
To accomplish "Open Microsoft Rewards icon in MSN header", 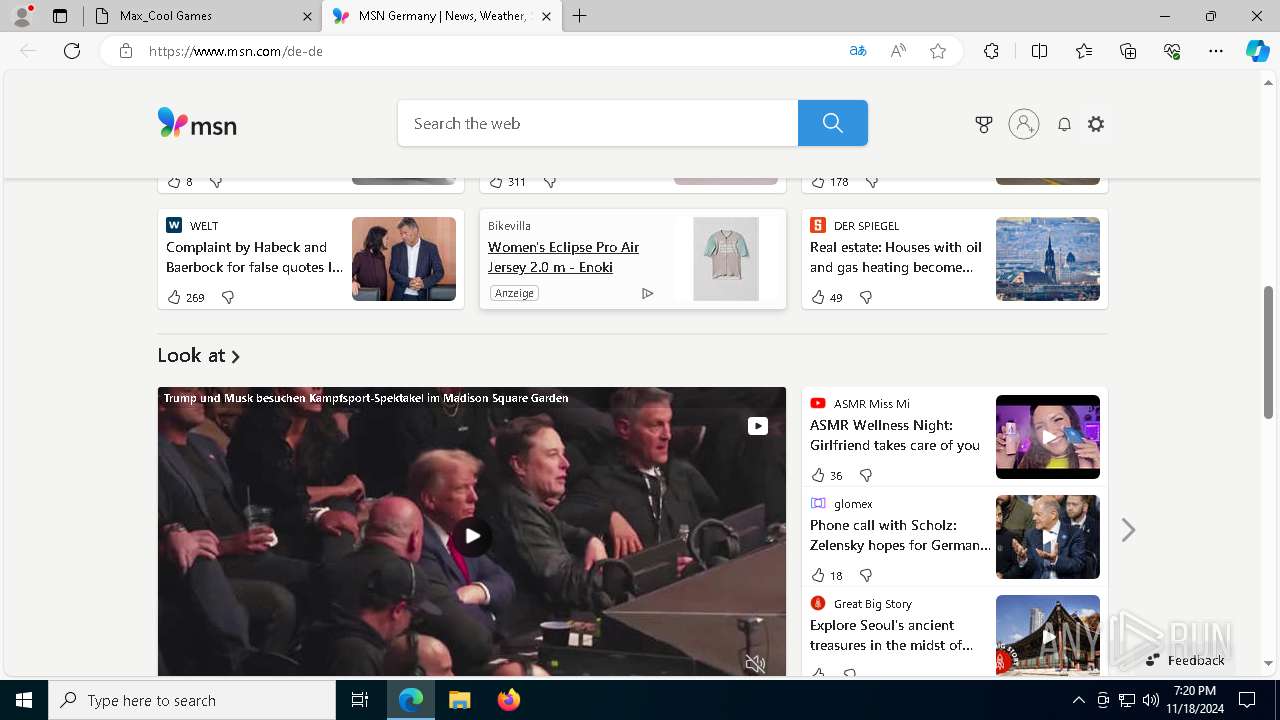I will pyautogui.click(x=984, y=124).
